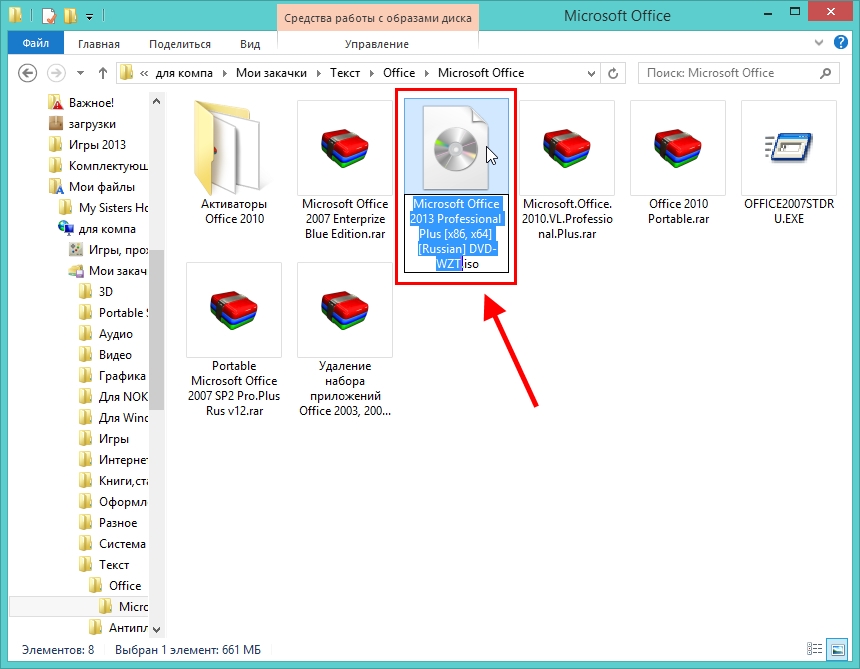Click the «для компа» breadcrumb segment
860x669 pixels.
[x=184, y=73]
